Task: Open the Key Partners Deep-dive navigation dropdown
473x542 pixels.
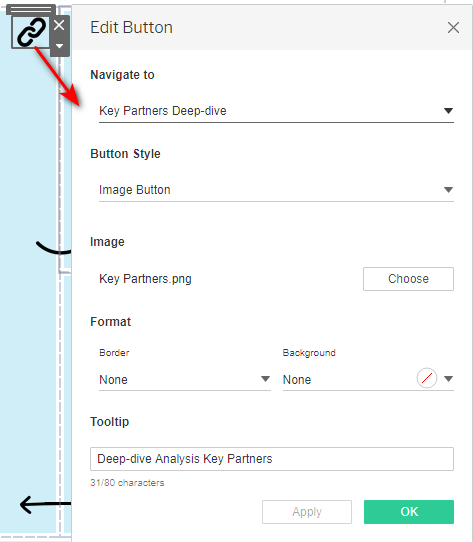Action: [x=276, y=111]
